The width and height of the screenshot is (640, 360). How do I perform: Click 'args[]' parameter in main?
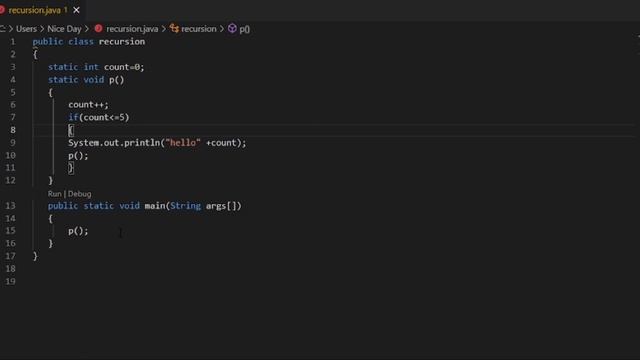click(x=221, y=206)
